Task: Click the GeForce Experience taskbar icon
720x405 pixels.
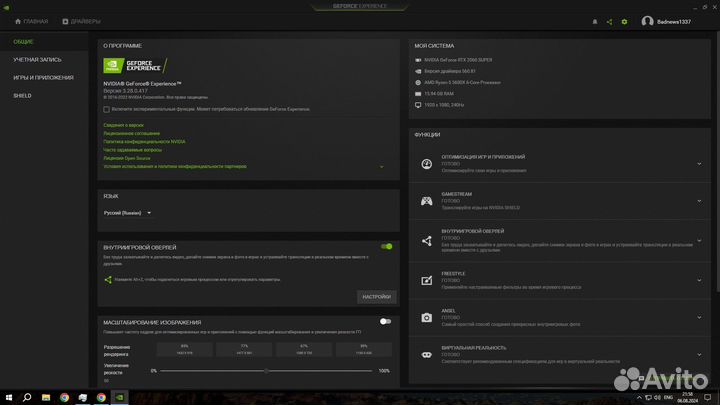Action: coord(119,397)
